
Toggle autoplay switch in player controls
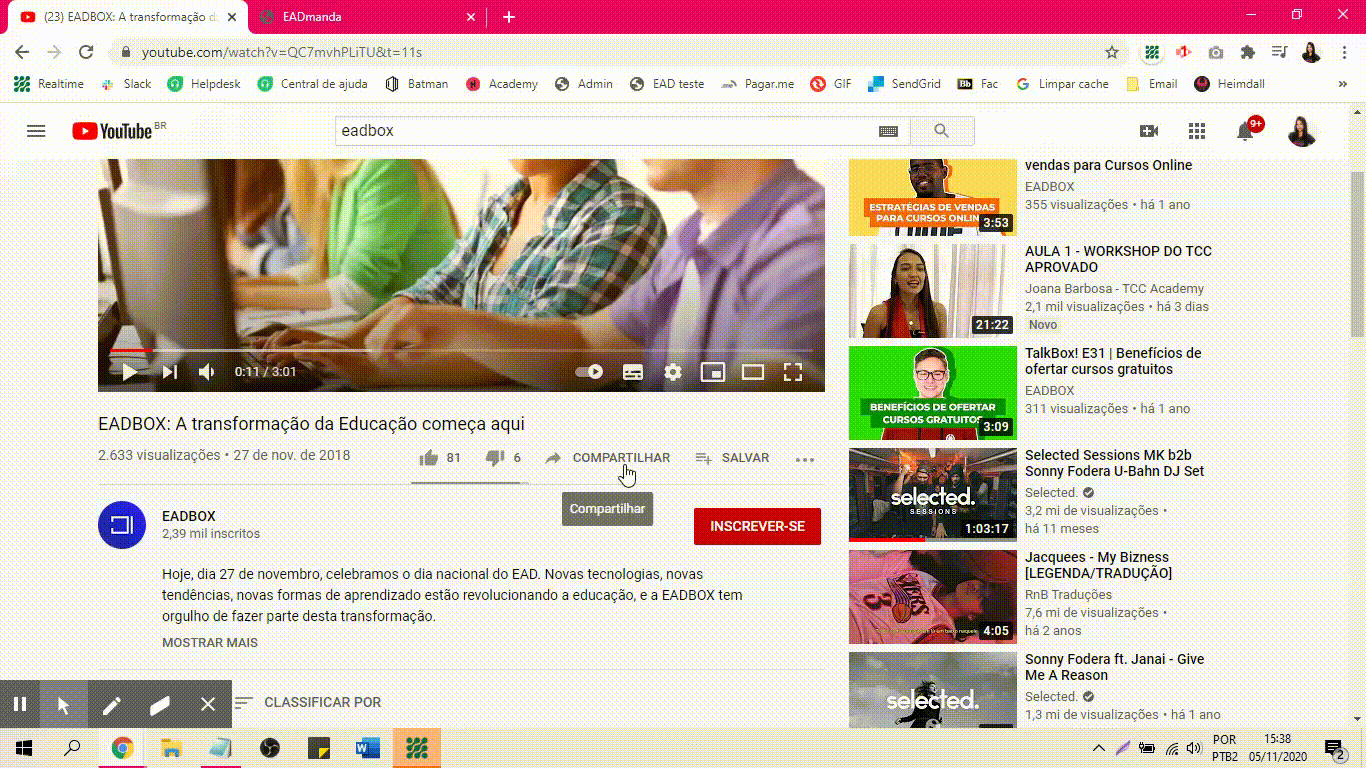tap(589, 372)
